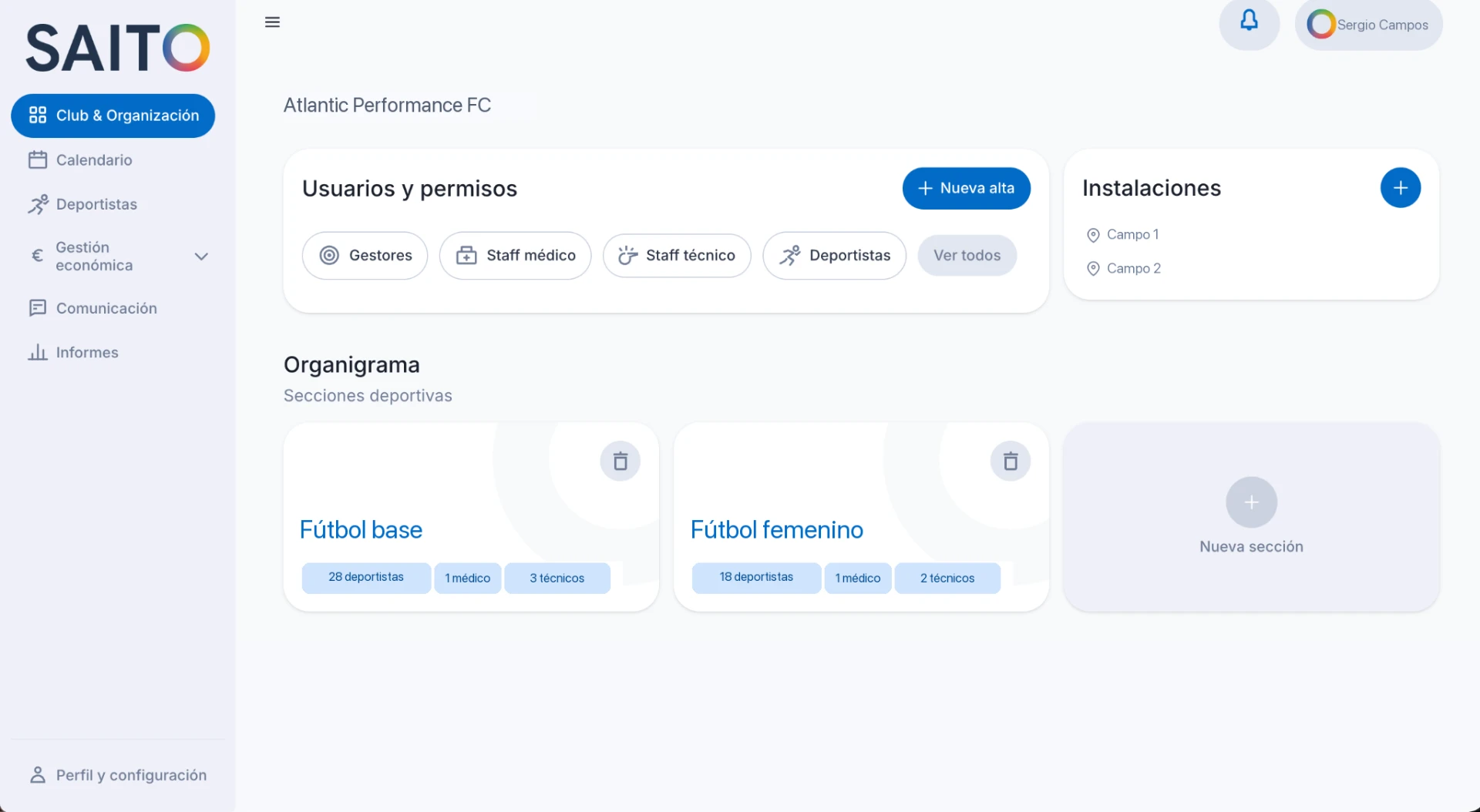
Task: Click the Nueva alta button
Action: pyautogui.click(x=967, y=189)
